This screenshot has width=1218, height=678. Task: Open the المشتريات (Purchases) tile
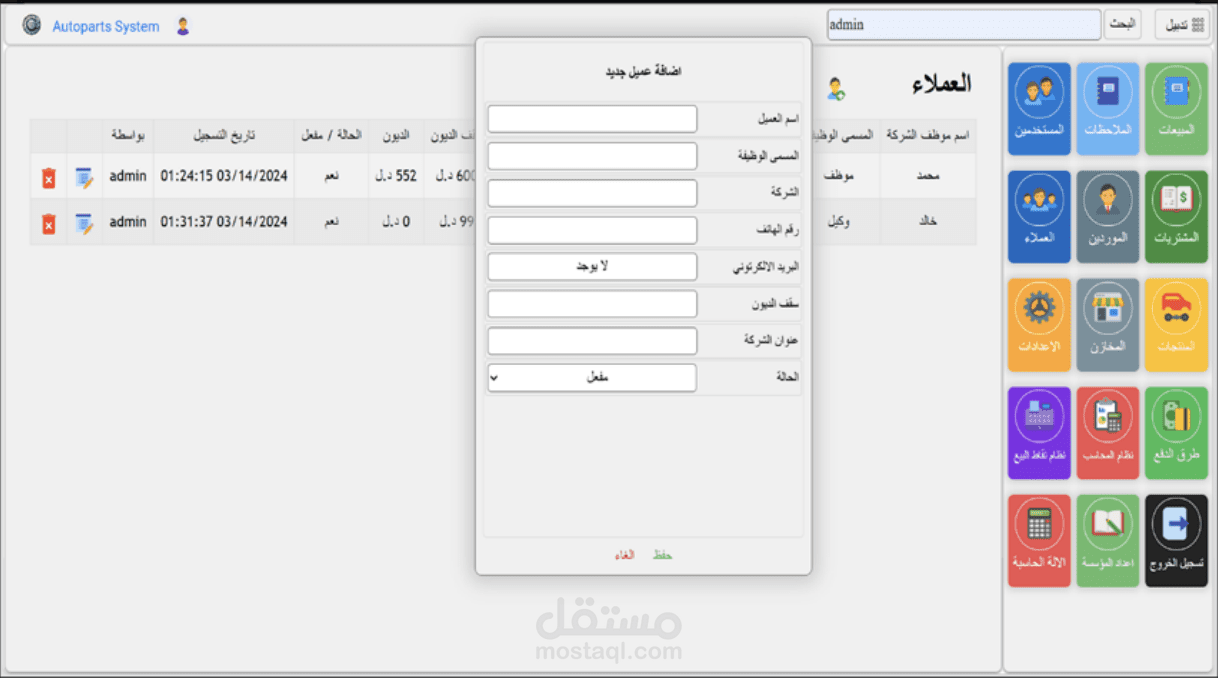click(x=1176, y=217)
